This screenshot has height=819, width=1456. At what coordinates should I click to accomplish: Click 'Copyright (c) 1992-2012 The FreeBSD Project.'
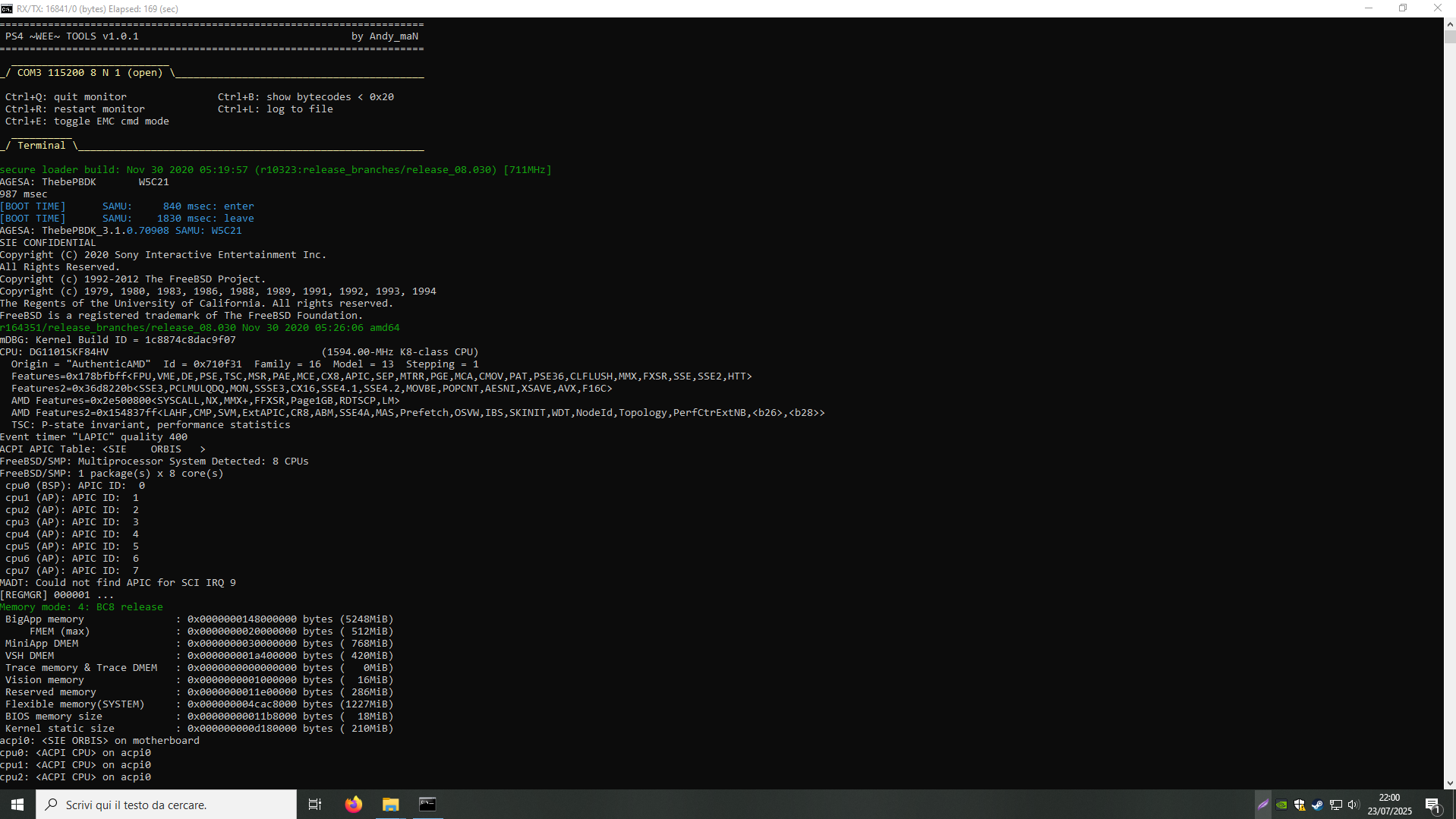(133, 279)
